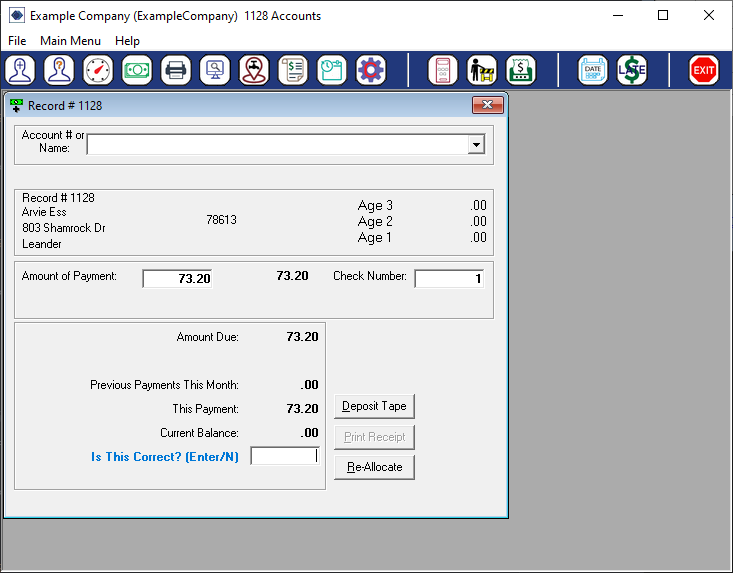This screenshot has height=573, width=733.
Task: Click the LATE fee dollar icon
Action: [x=632, y=70]
